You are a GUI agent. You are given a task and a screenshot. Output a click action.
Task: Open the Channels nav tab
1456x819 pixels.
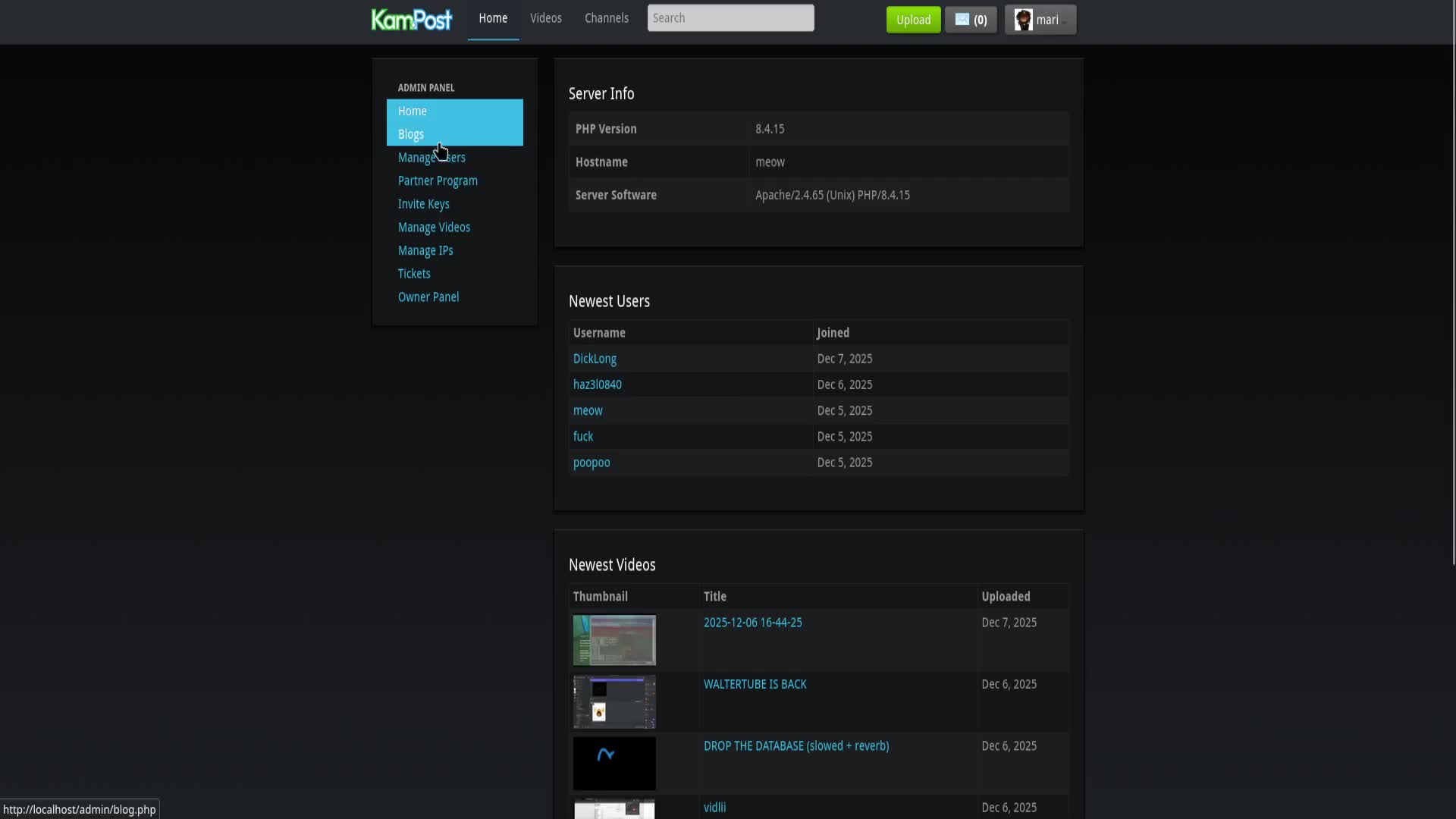(606, 18)
